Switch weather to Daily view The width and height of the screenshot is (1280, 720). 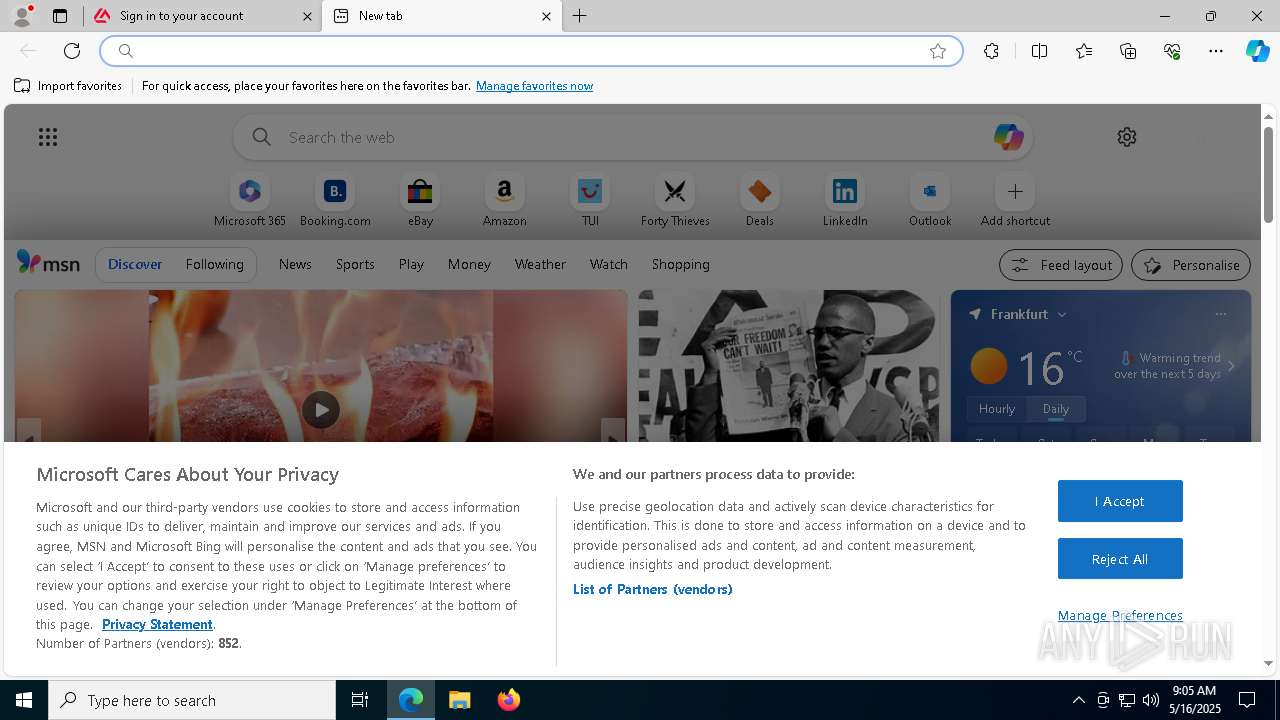[x=1056, y=409]
